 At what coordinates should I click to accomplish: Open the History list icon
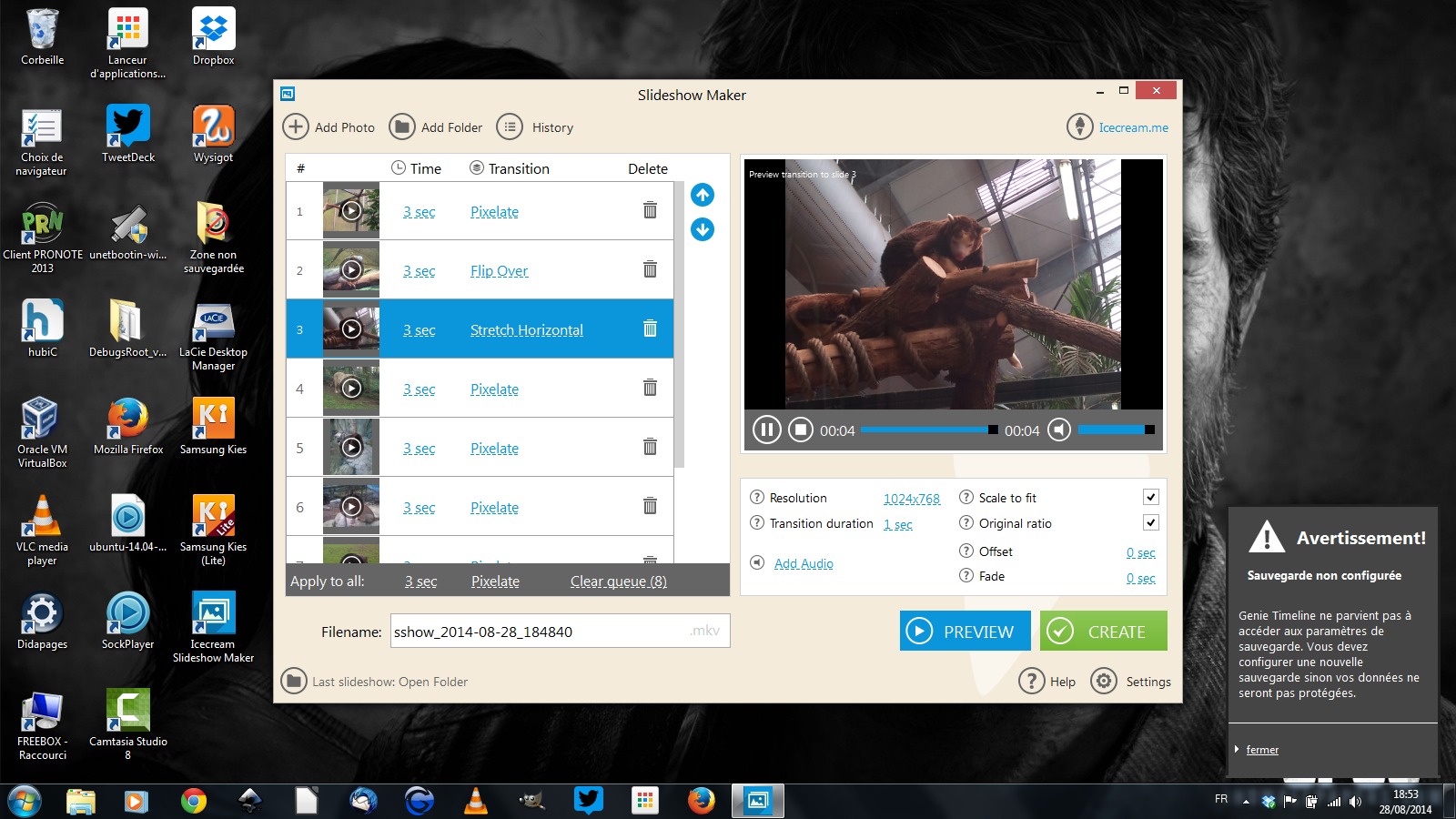tap(510, 126)
